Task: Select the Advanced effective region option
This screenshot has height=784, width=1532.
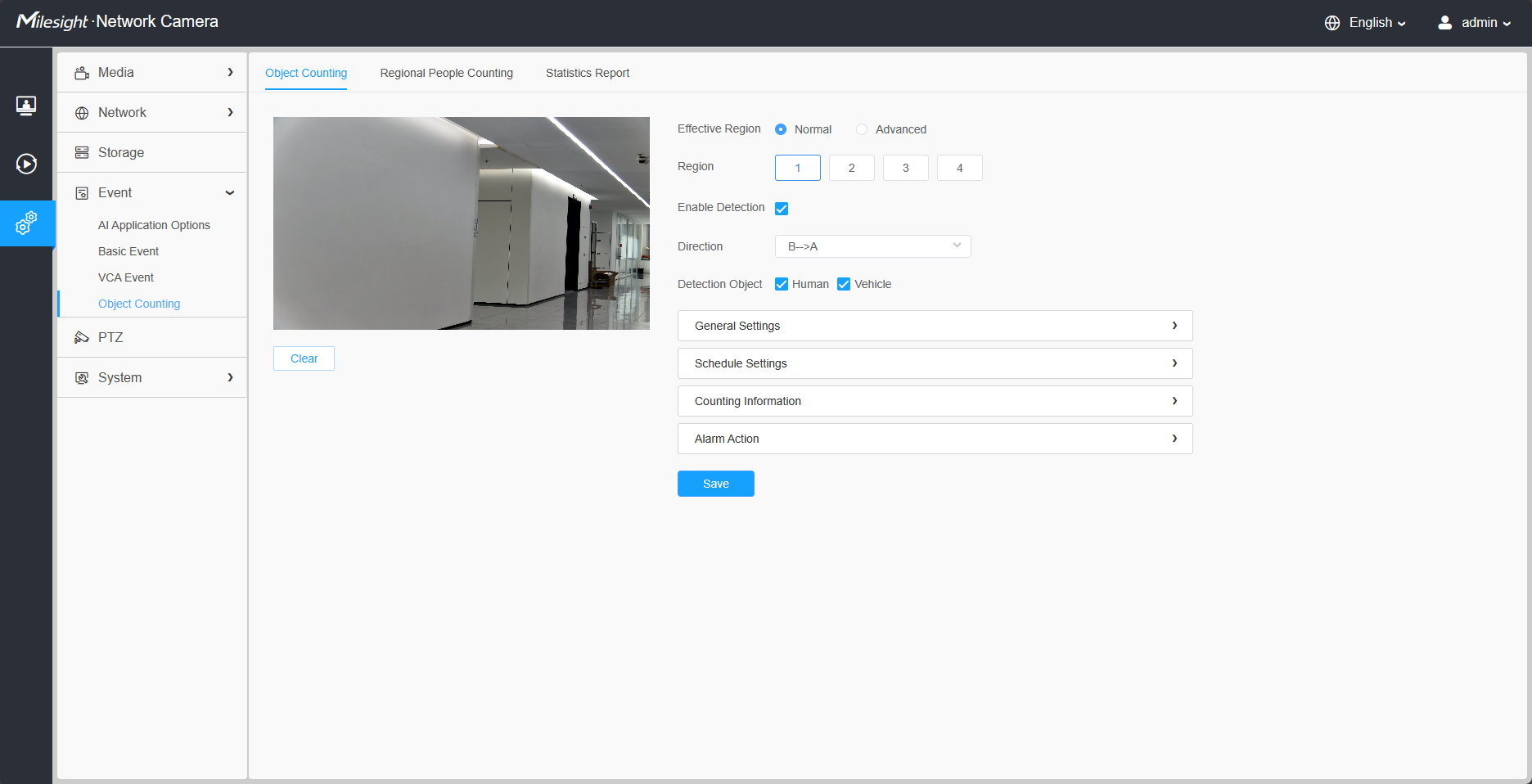Action: point(862,129)
